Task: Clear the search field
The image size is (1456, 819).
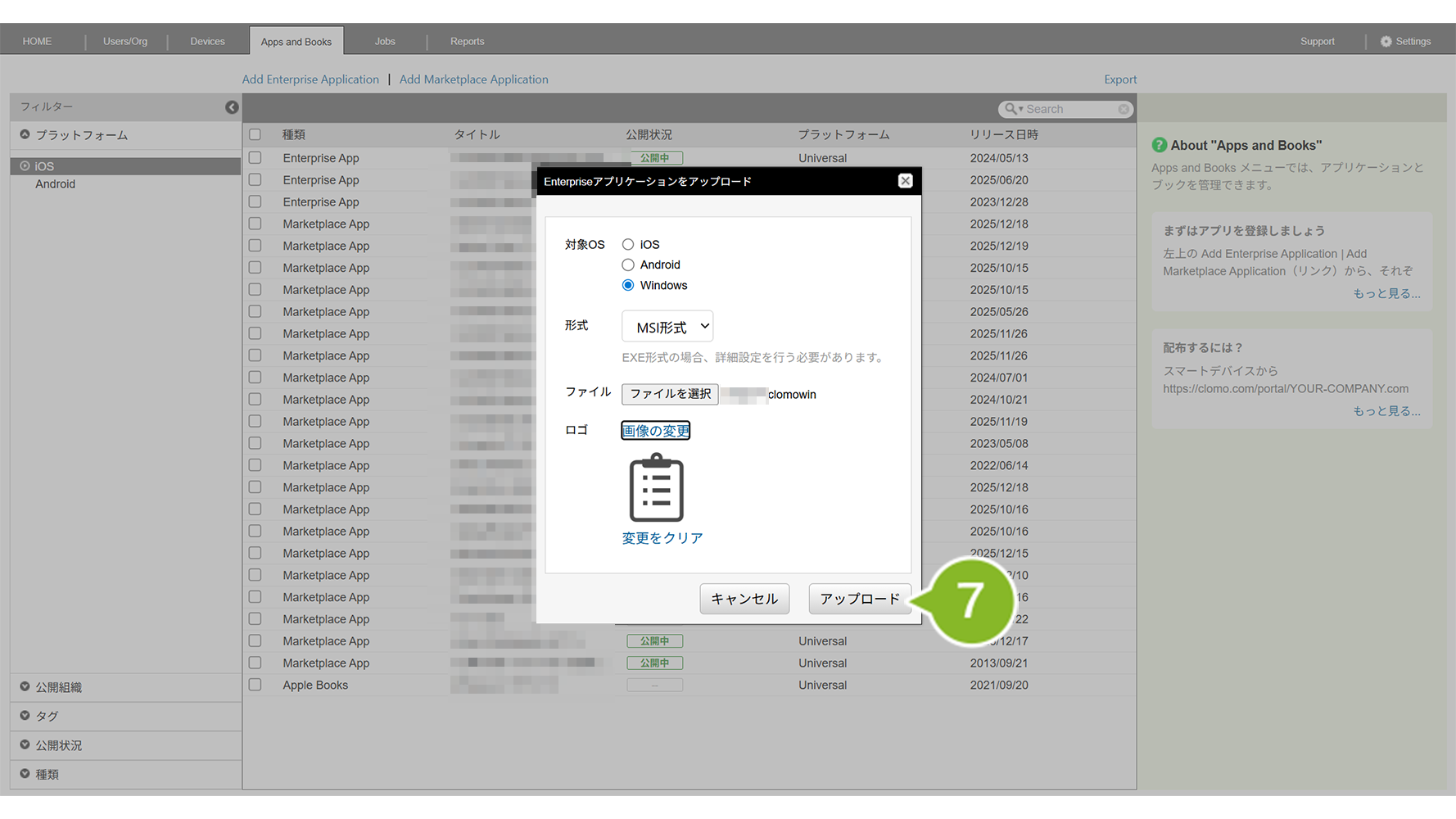Action: (1124, 109)
